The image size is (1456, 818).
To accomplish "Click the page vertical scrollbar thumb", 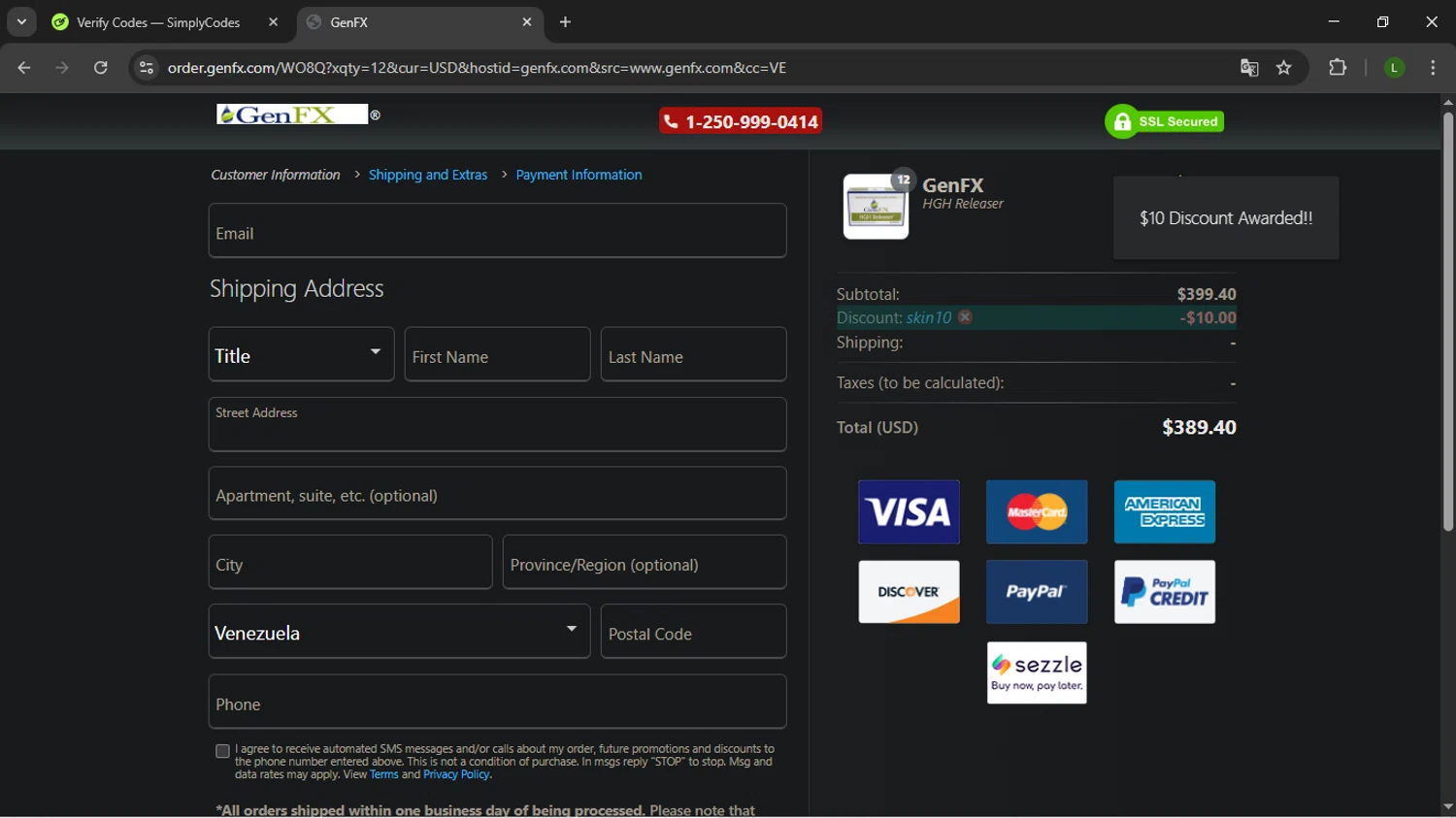I will coord(1447,321).
